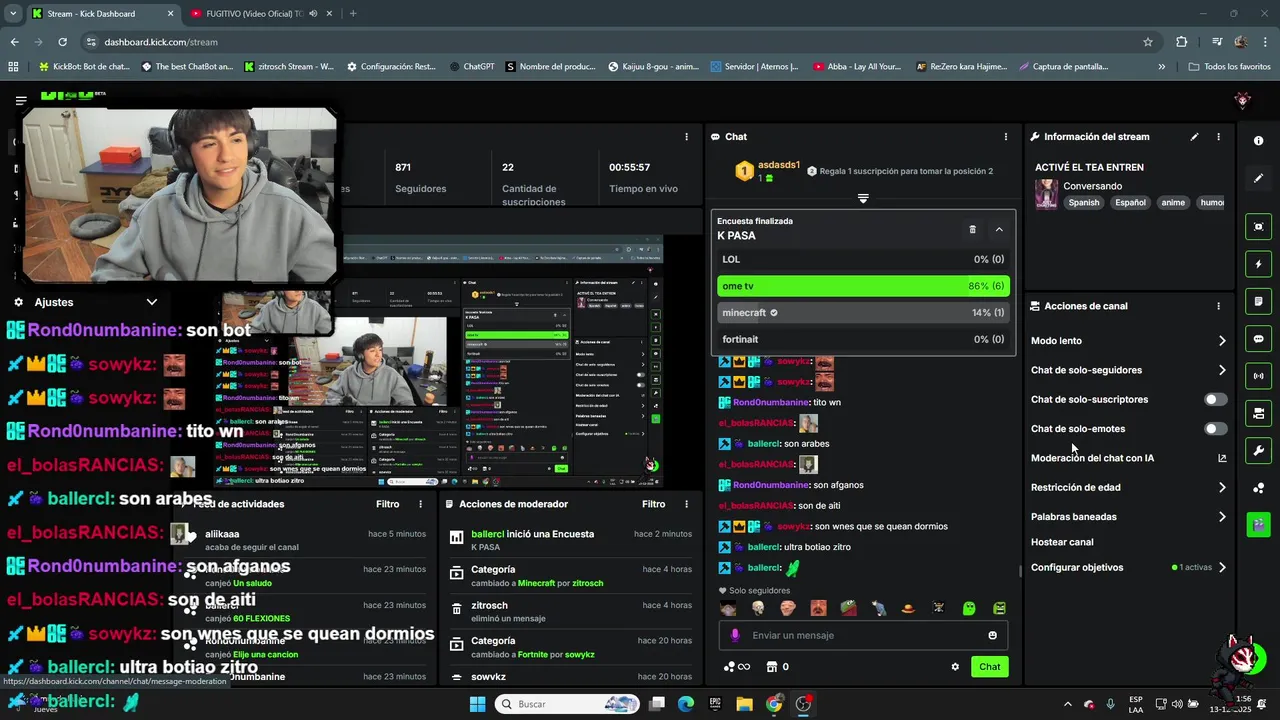Click the Enviar un mensaje input field
The image size is (1280, 720).
(863, 635)
